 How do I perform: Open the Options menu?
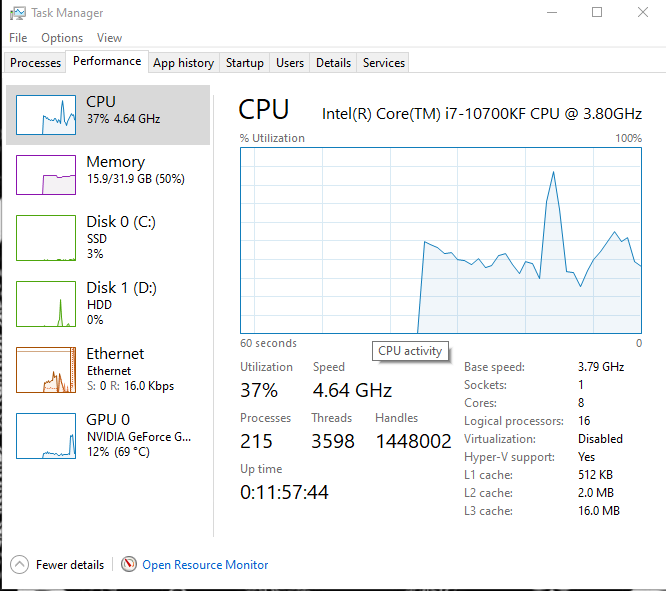click(62, 38)
